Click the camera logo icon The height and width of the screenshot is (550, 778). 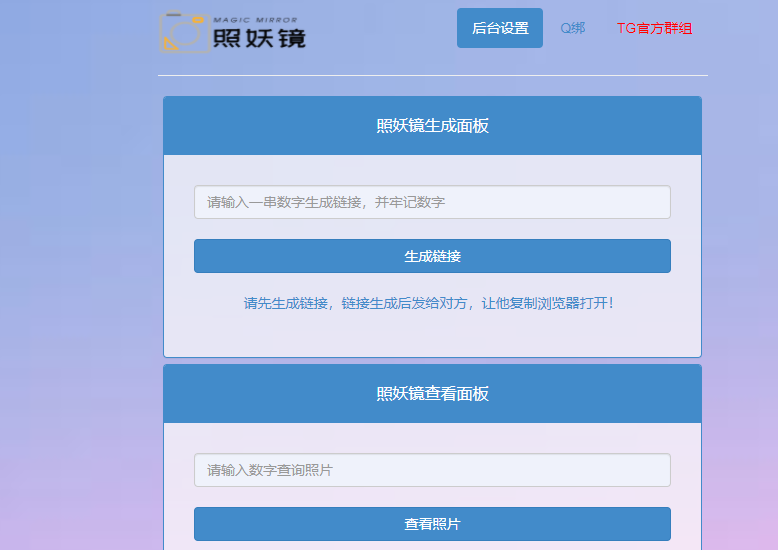[185, 32]
